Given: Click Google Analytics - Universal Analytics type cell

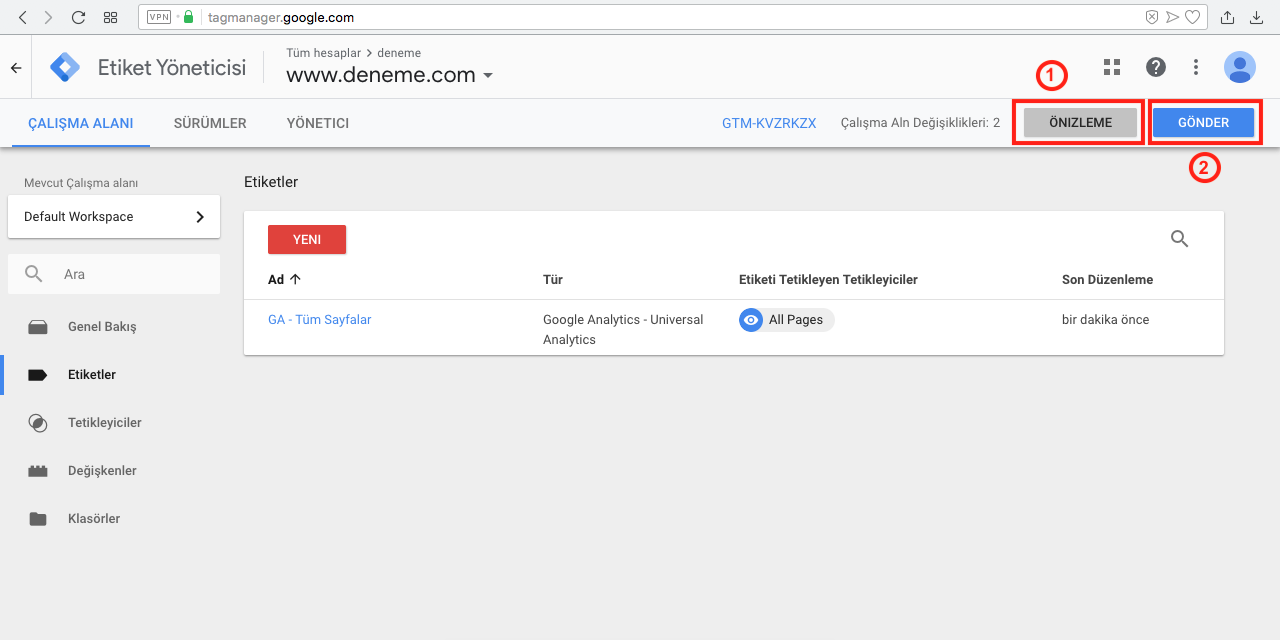Looking at the screenshot, I should (623, 330).
